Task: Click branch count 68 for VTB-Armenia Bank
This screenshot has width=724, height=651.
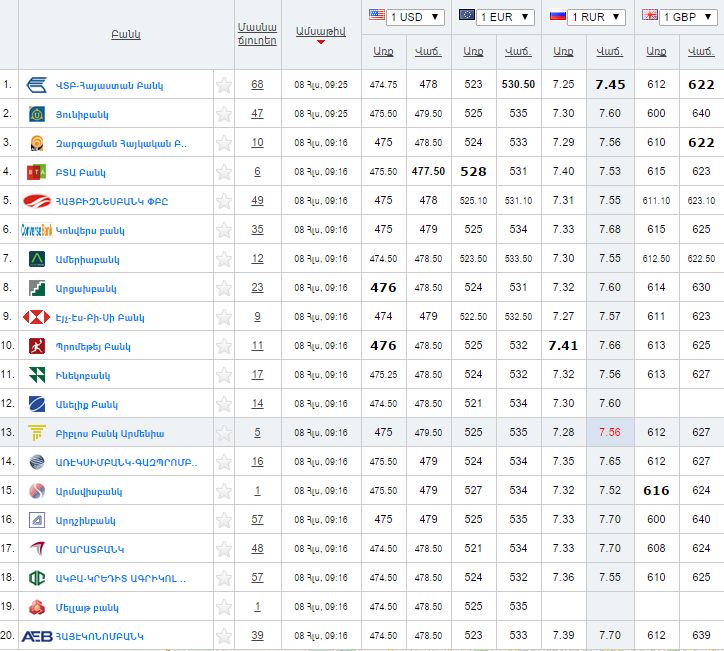Action: [x=257, y=85]
